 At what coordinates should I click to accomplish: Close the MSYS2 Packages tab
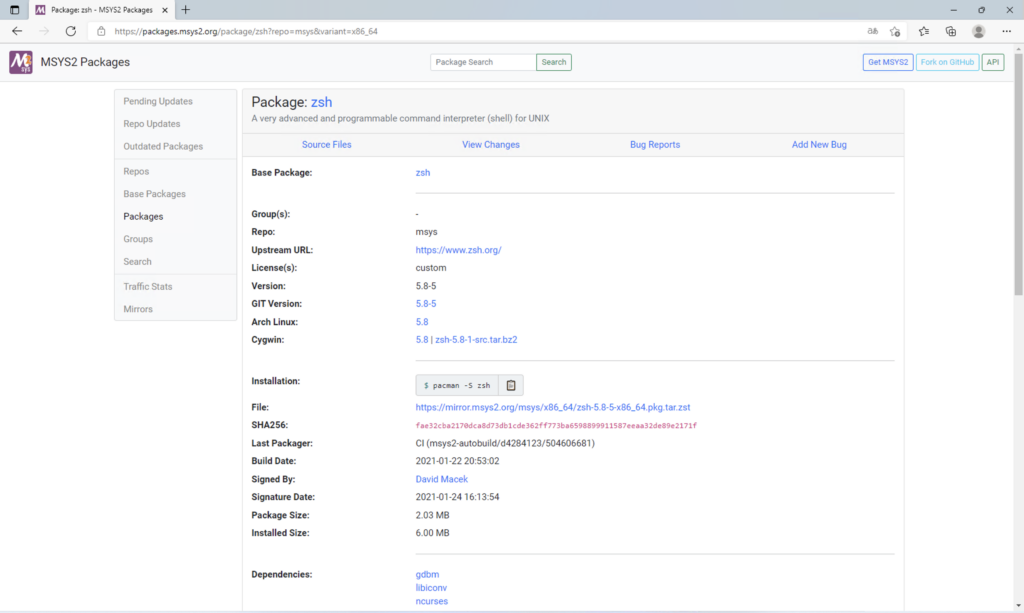click(x=165, y=10)
